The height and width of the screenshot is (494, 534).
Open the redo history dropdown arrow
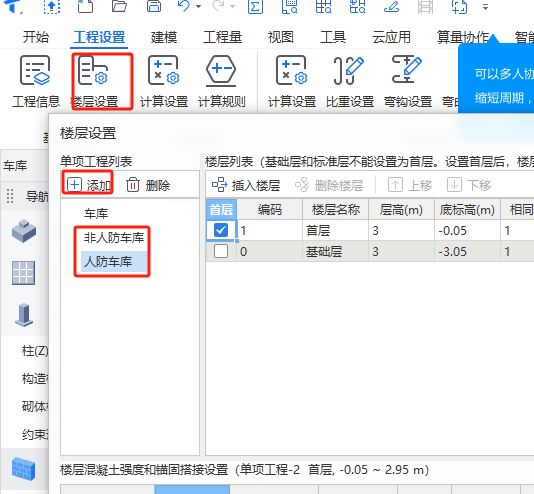tap(233, 6)
